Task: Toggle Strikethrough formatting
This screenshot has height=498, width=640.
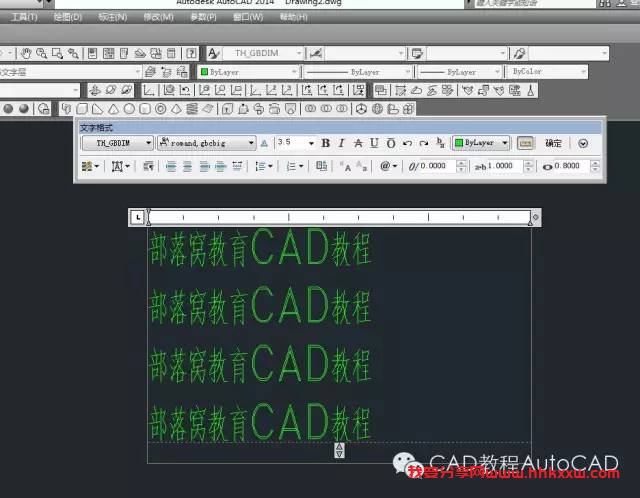Action: pyautogui.click(x=358, y=143)
